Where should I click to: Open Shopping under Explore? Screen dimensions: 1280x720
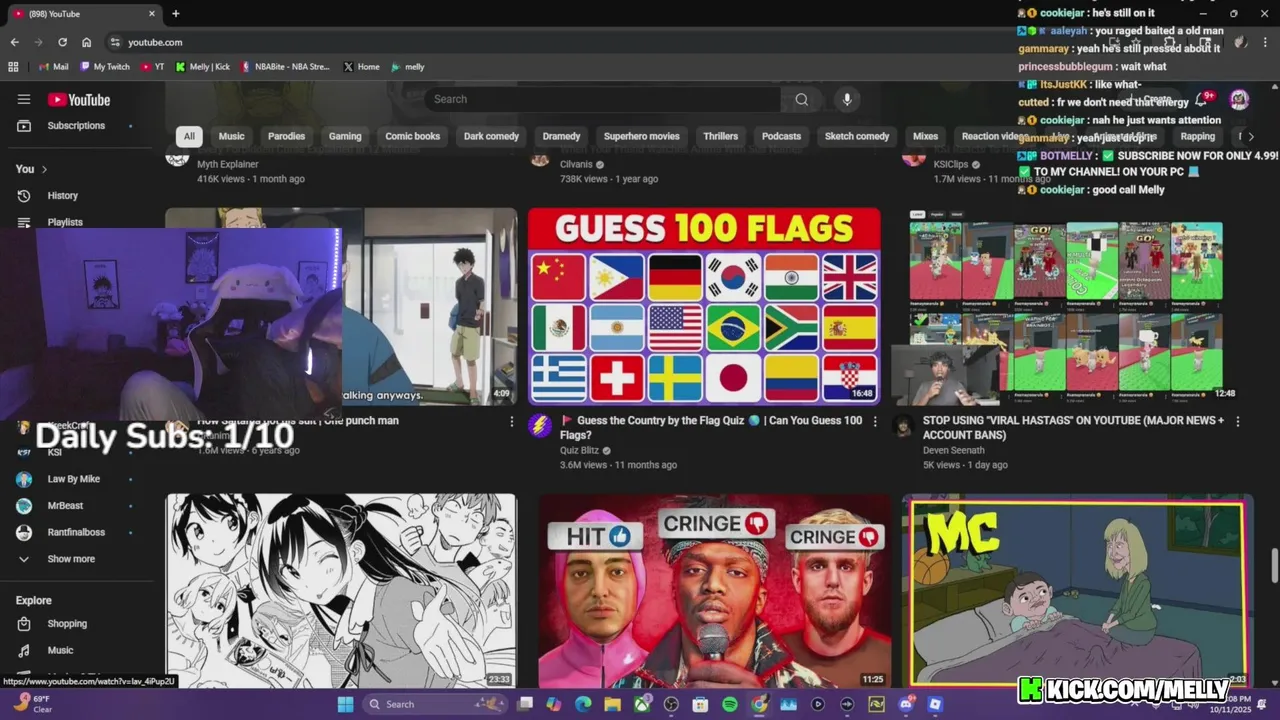[67, 624]
